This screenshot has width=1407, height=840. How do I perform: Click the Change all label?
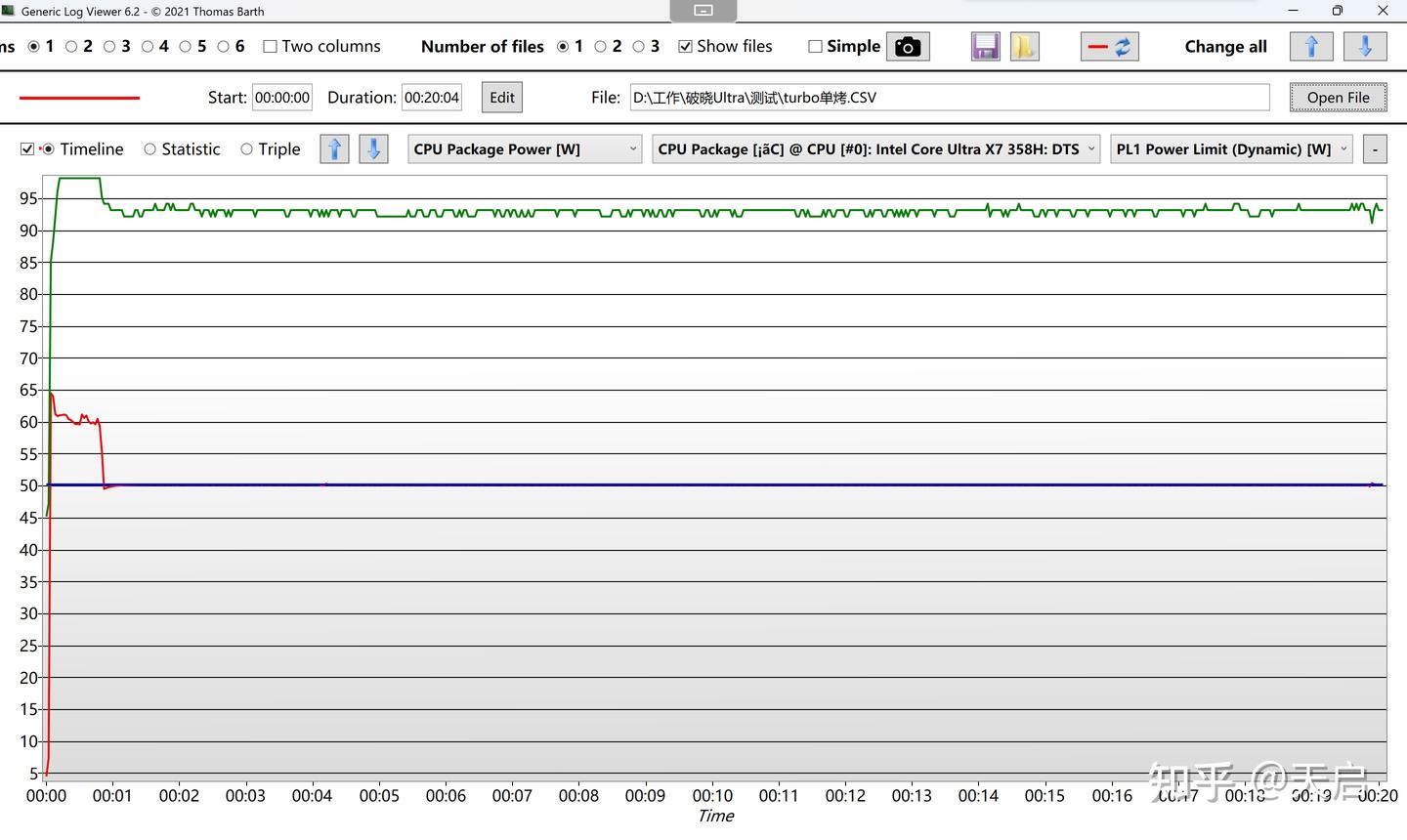[x=1225, y=47]
